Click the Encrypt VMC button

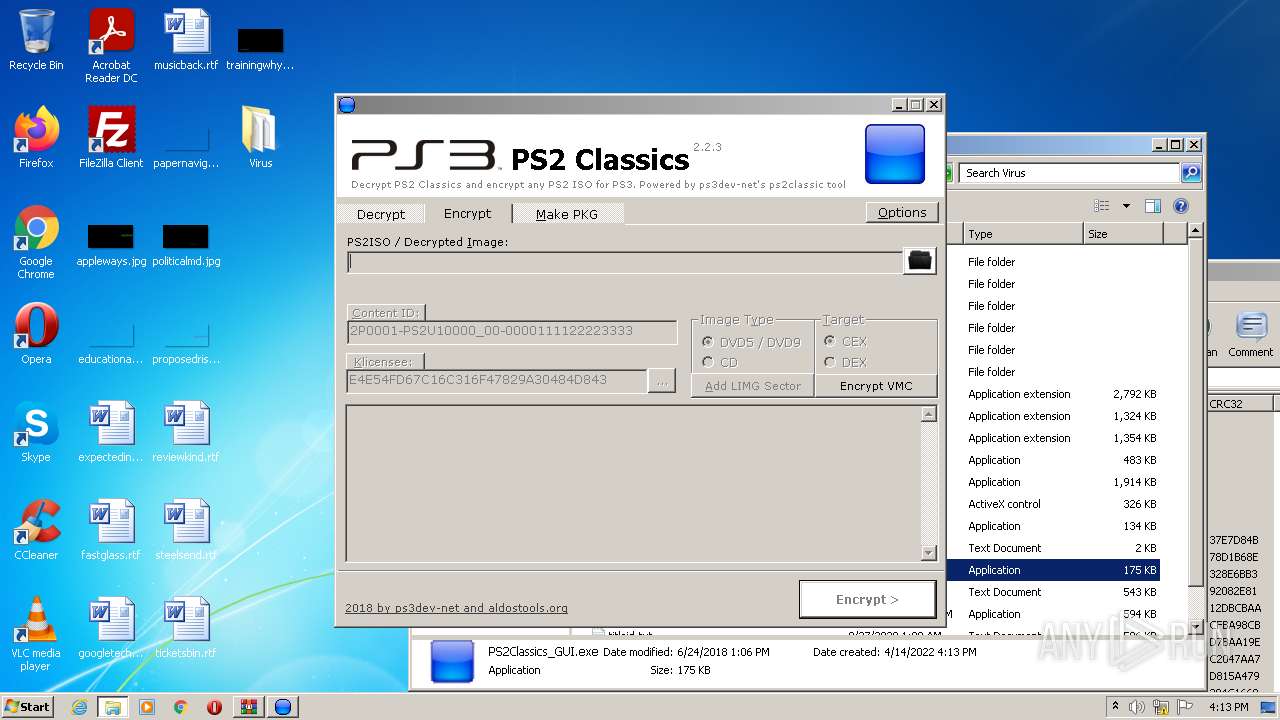876,386
